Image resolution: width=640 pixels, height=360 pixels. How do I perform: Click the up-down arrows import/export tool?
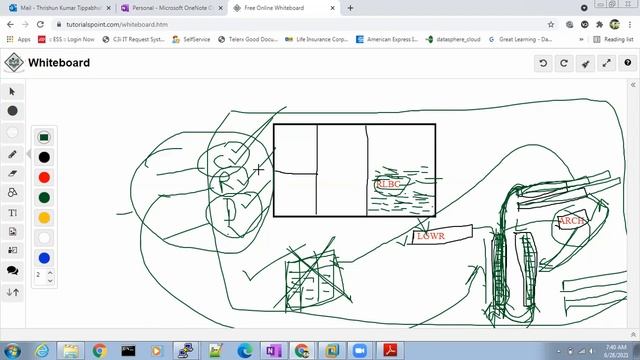coord(13,292)
